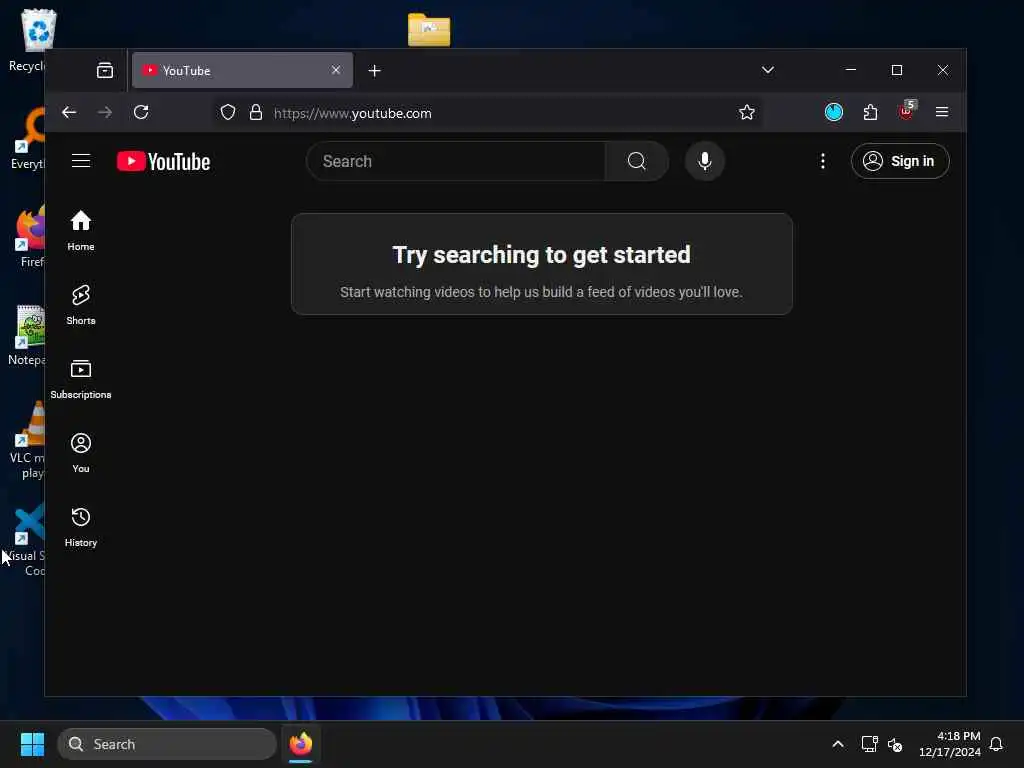The height and width of the screenshot is (768, 1024).
Task: Go to Home in the sidebar
Action: pos(81,231)
